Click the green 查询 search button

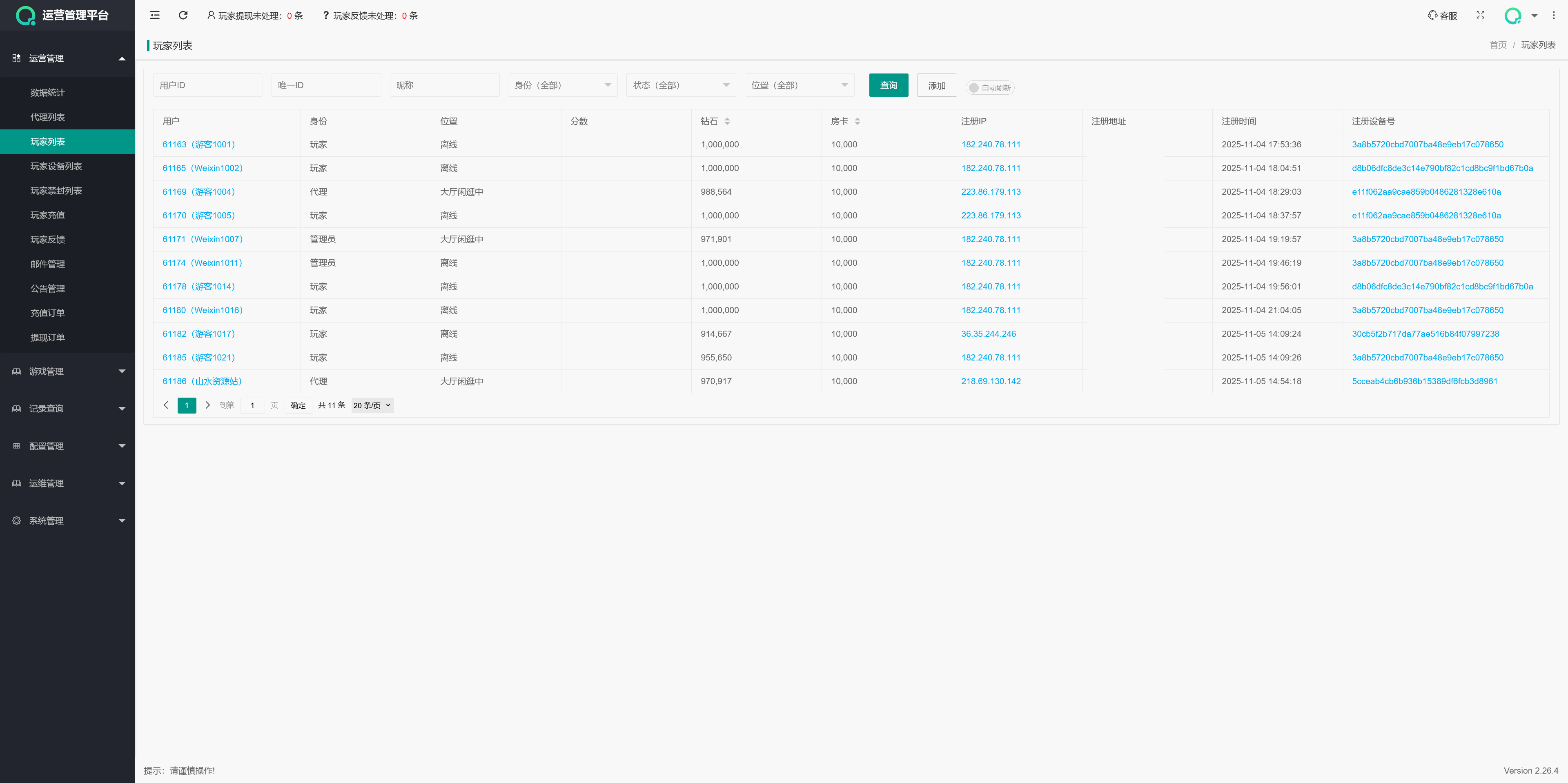coord(888,85)
